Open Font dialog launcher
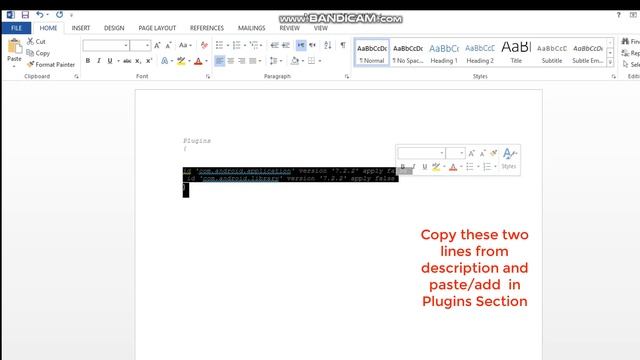This screenshot has height=360, width=640. tap(208, 76)
